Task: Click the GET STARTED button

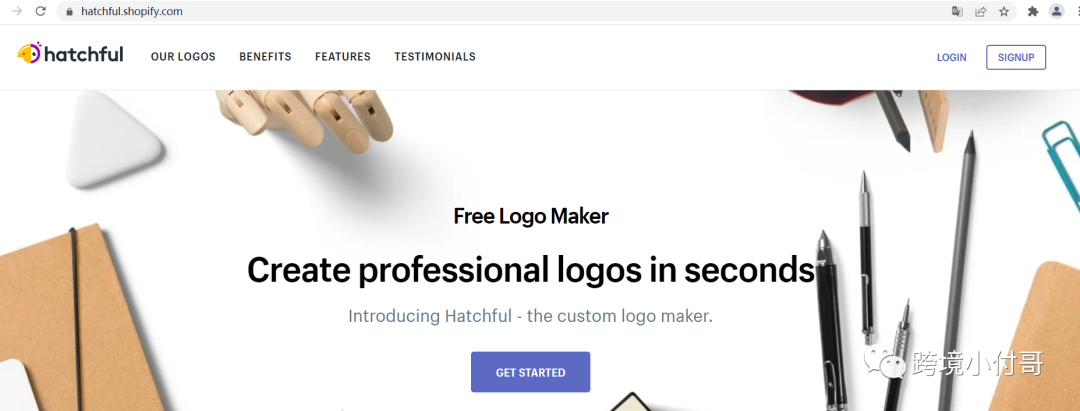Action: (x=530, y=372)
